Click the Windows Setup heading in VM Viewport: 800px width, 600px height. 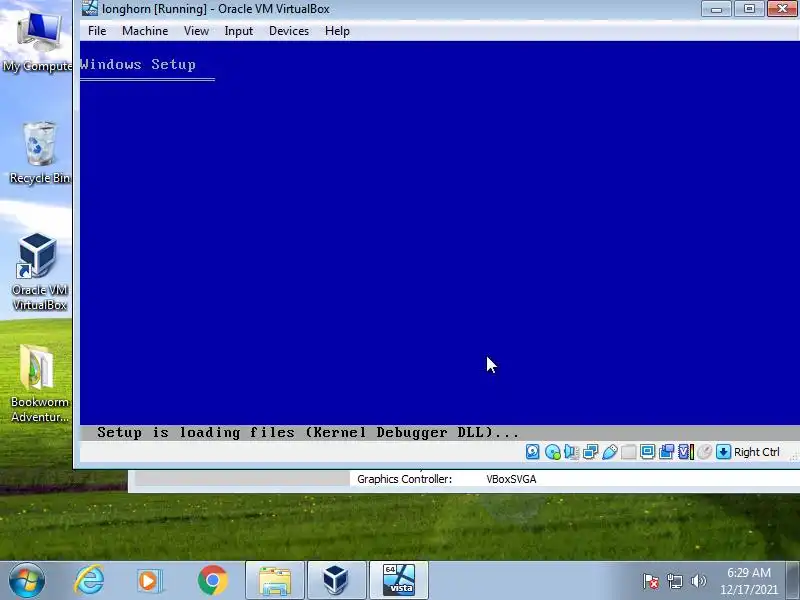coord(138,65)
